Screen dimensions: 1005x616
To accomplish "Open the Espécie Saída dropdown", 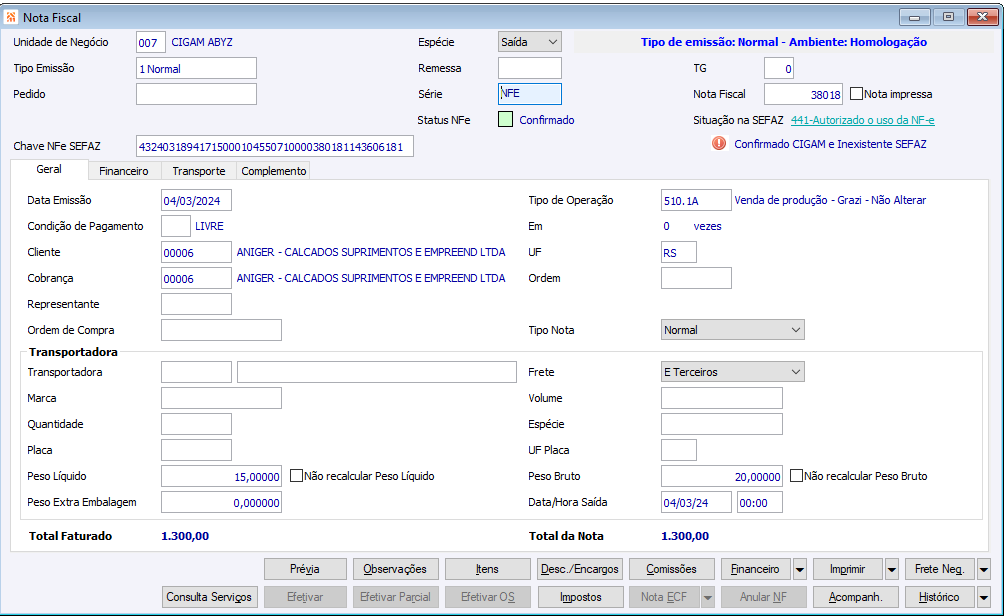I will (529, 42).
